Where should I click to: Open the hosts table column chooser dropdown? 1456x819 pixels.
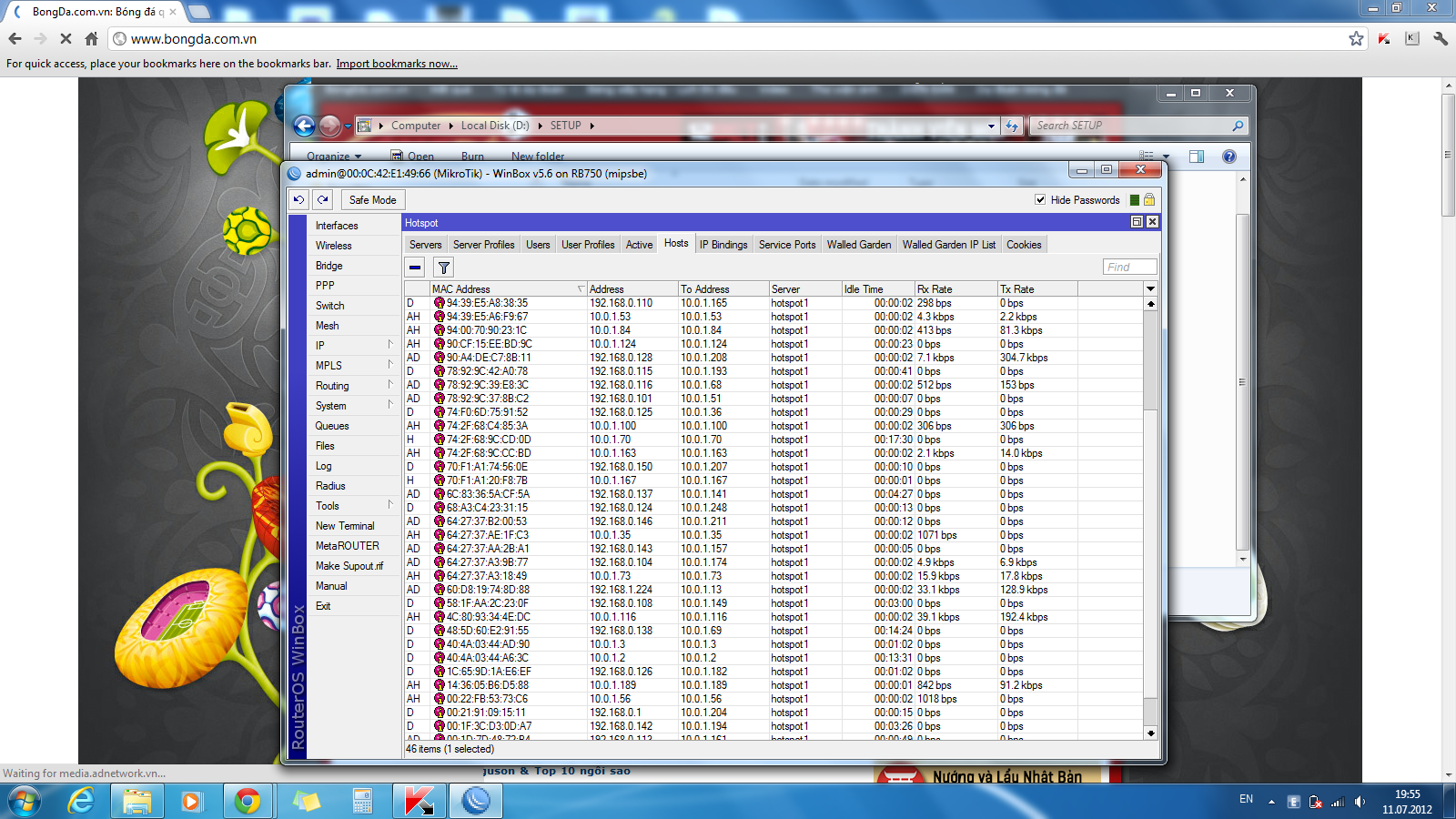[x=1150, y=288]
